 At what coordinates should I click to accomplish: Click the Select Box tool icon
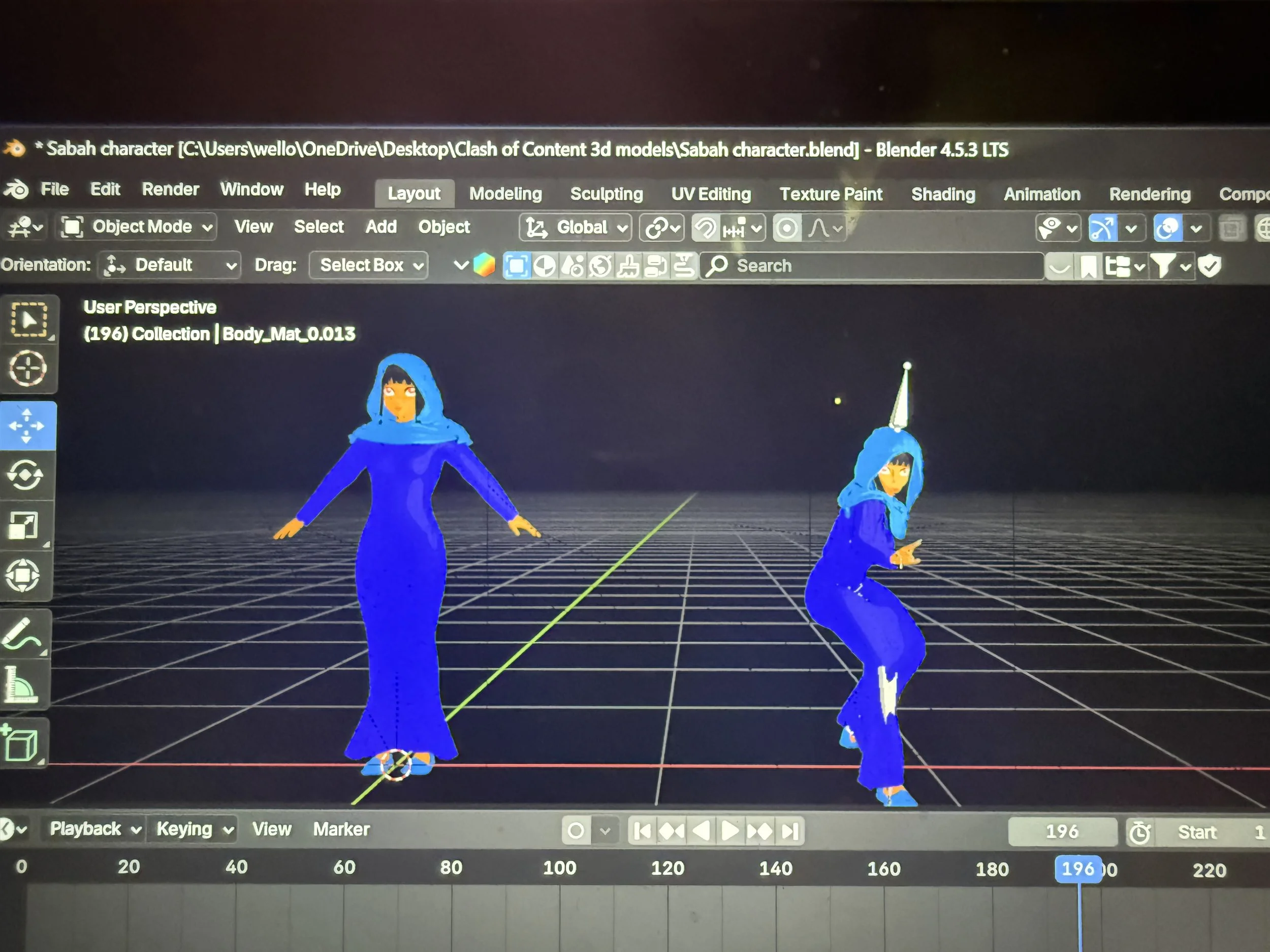click(x=29, y=320)
